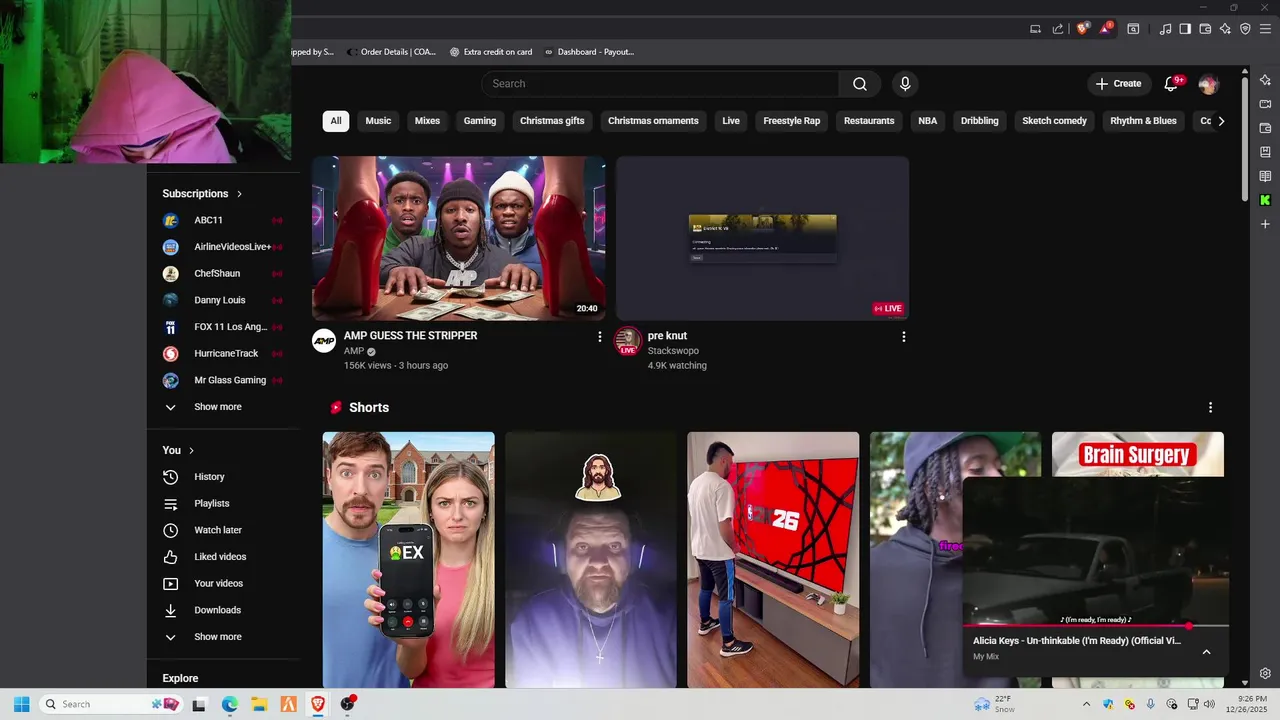Click the YouTube search magnifier button
1280x720 pixels.
tap(860, 84)
